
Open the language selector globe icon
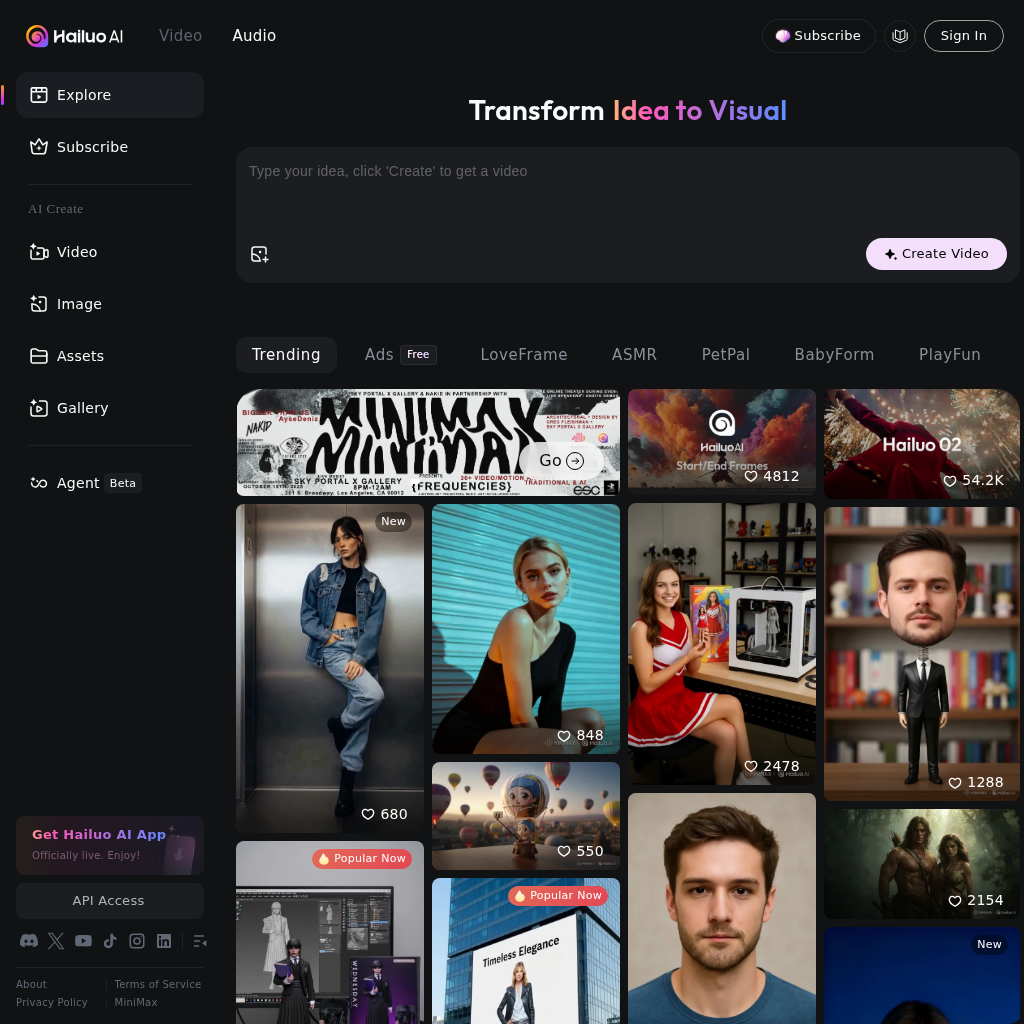click(x=900, y=35)
